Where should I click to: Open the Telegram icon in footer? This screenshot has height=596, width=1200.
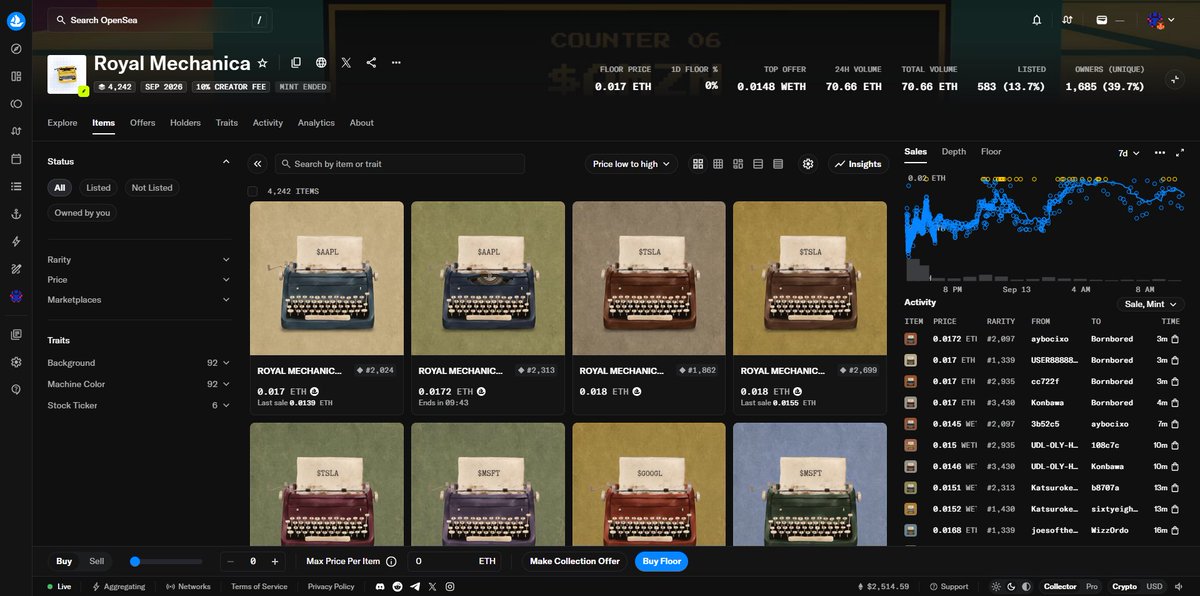coord(415,586)
